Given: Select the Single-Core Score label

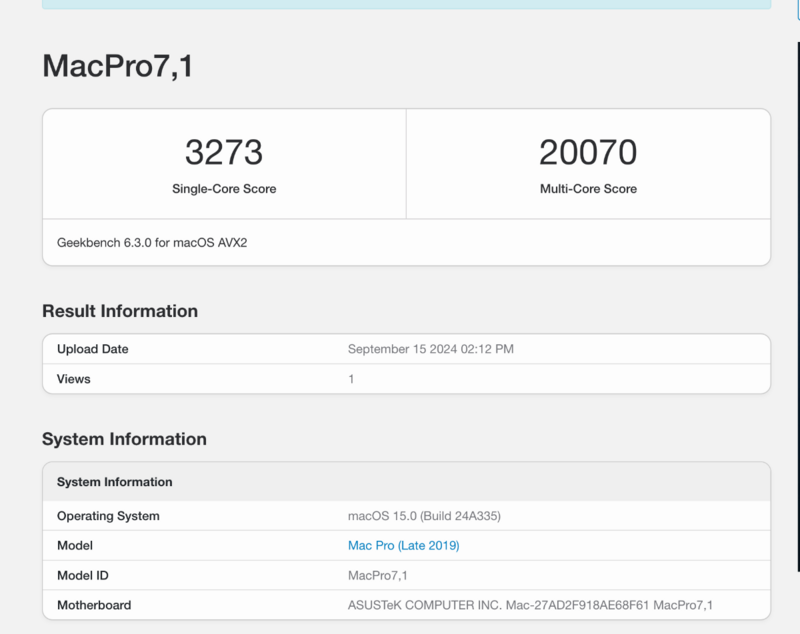Looking at the screenshot, I should 224,188.
